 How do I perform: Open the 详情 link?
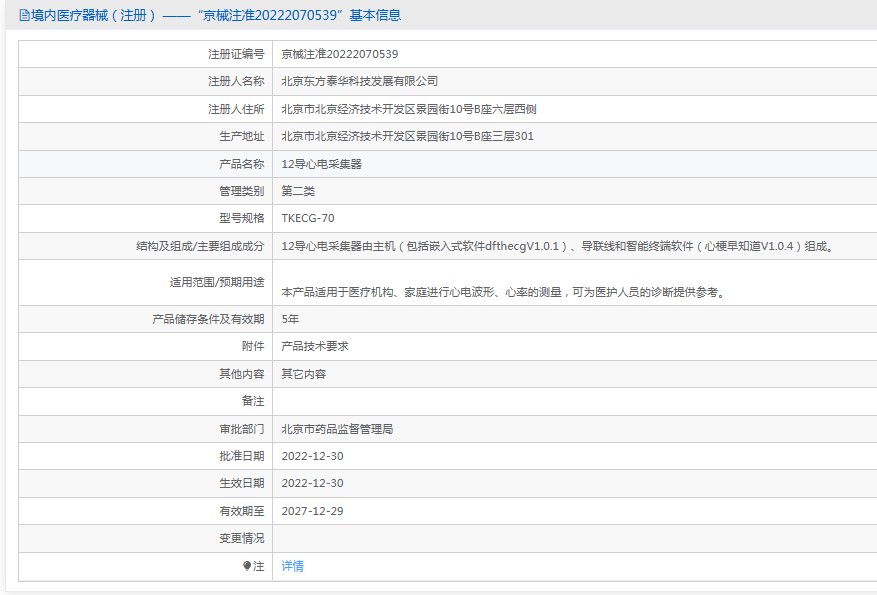[x=292, y=566]
